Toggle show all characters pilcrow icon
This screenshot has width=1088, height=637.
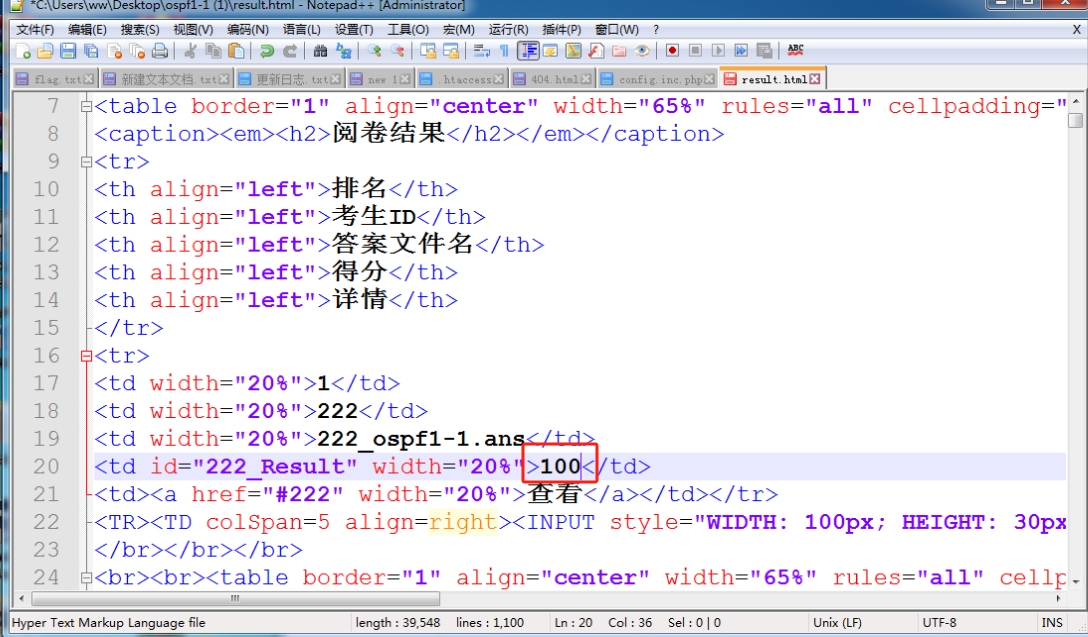pyautogui.click(x=504, y=51)
